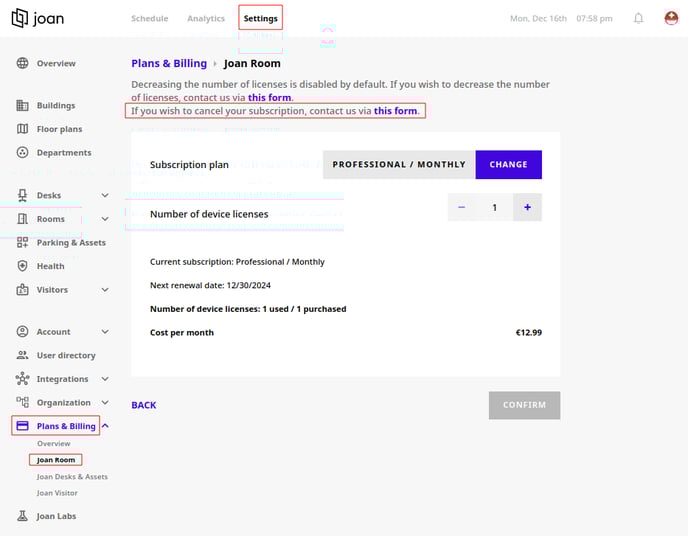Click the User directory people icon
This screenshot has width=688, height=536.
tap(22, 355)
